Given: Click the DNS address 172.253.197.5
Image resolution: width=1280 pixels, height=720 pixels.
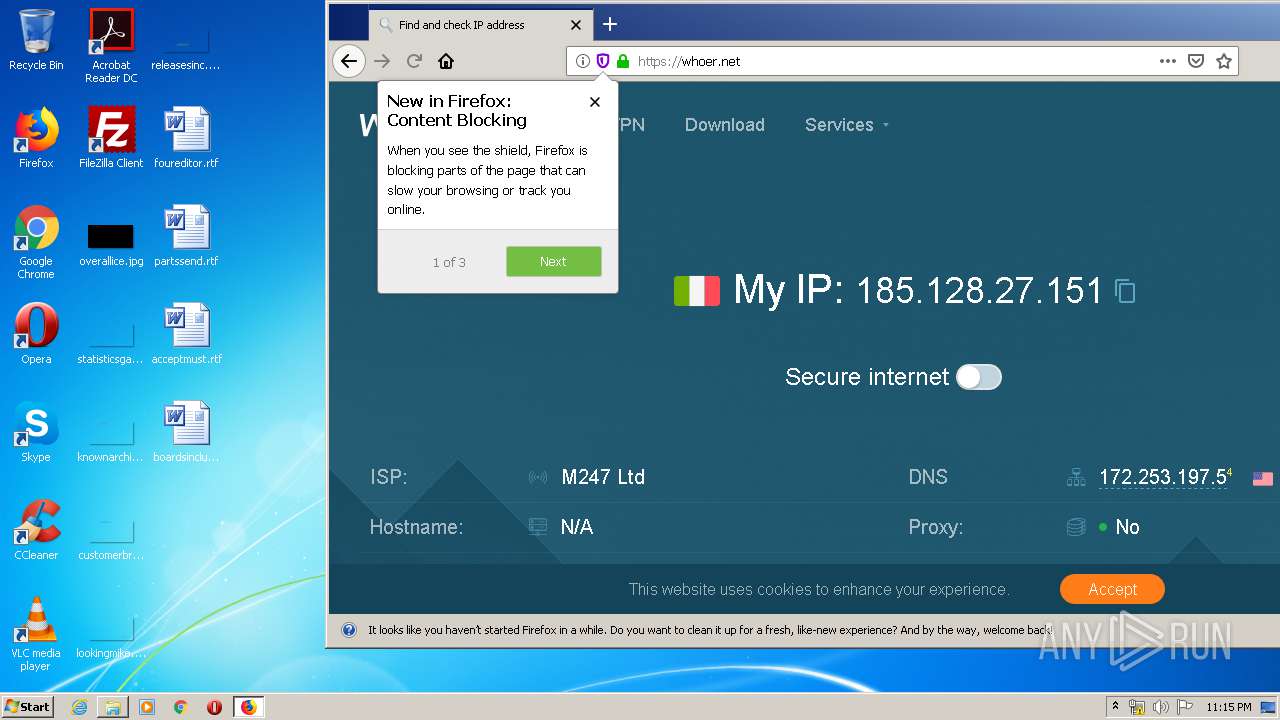Looking at the screenshot, I should (x=1163, y=478).
